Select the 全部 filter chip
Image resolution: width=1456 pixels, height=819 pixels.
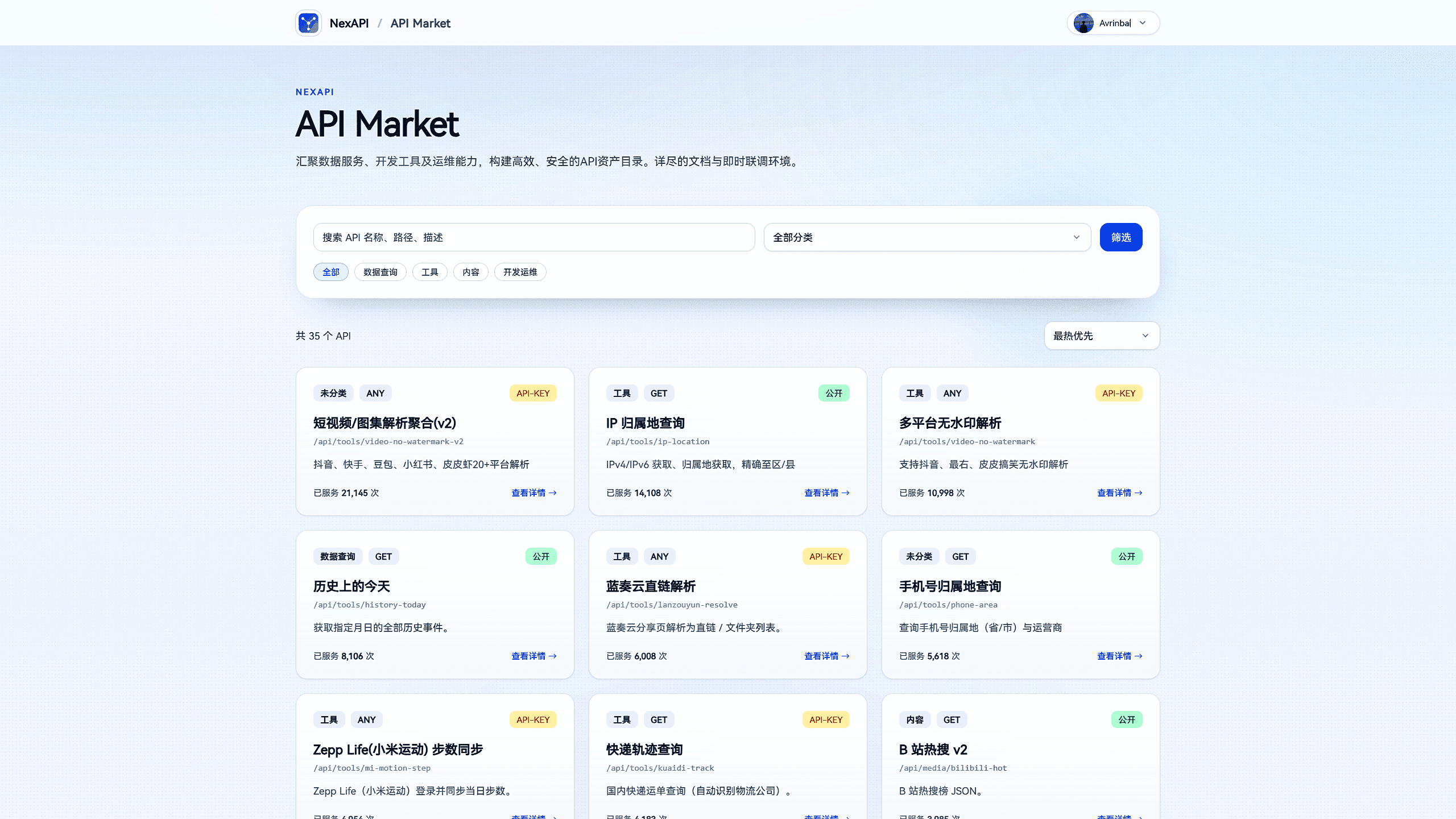coord(330,272)
